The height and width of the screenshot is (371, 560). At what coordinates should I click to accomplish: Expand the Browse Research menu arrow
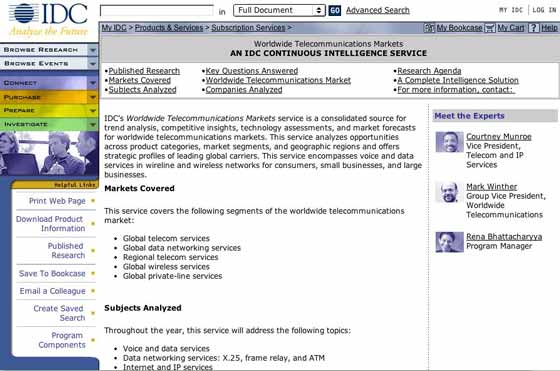93,50
